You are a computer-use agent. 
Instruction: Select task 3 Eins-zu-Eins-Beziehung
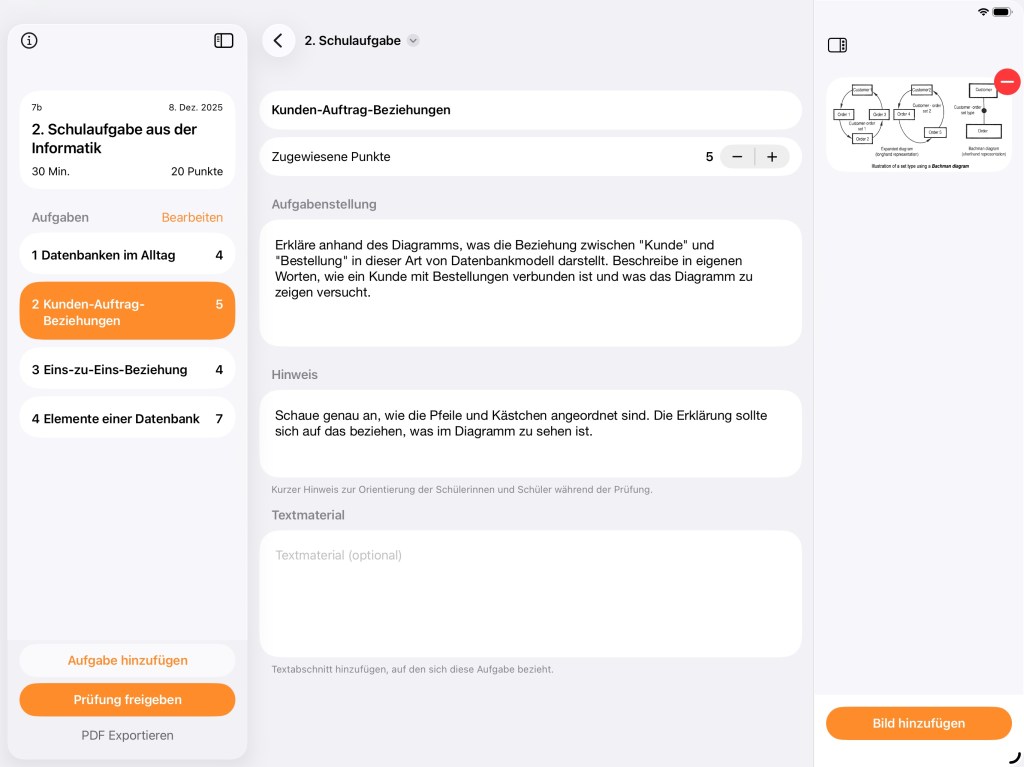(x=127, y=369)
